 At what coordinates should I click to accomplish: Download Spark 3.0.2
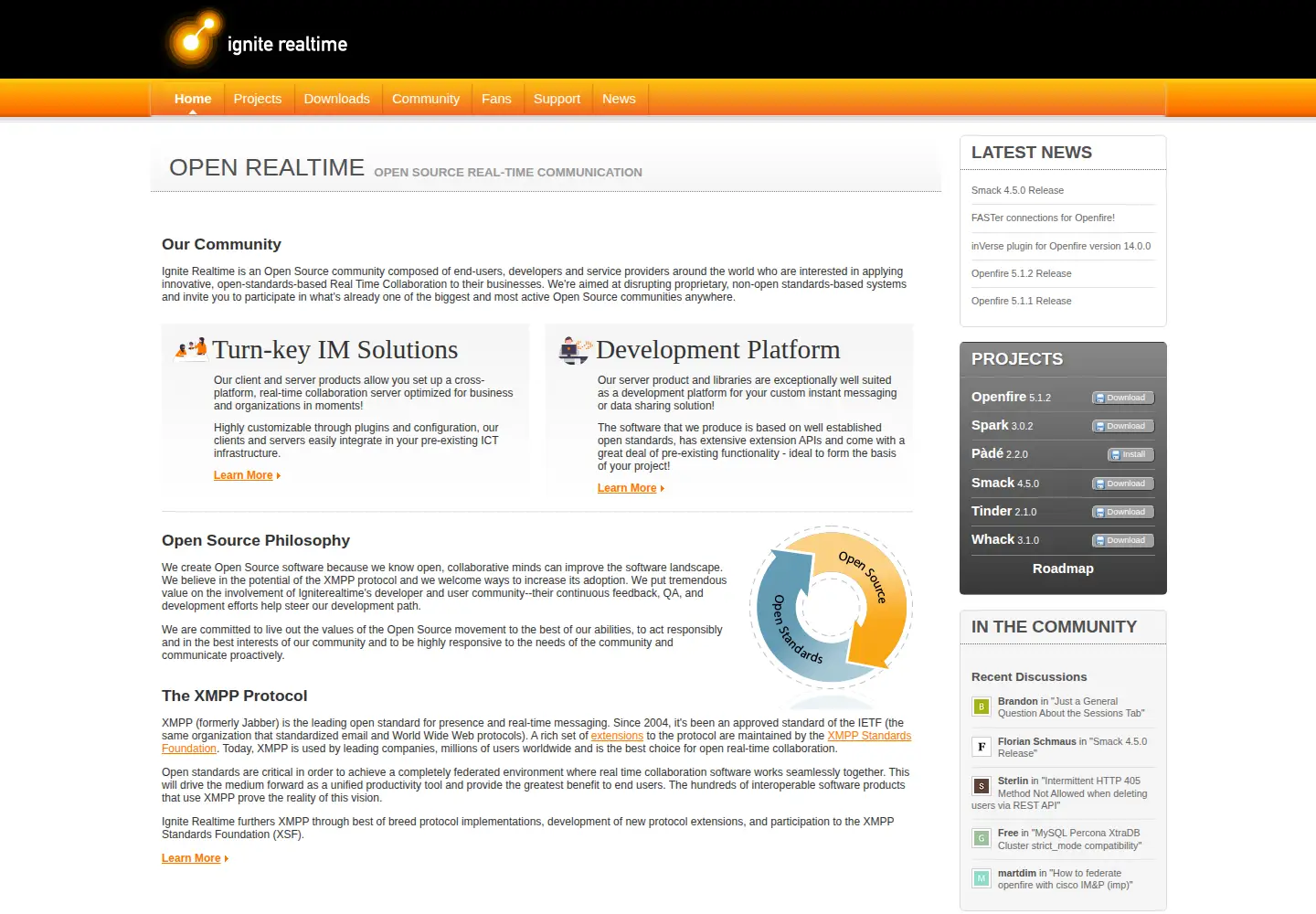pyautogui.click(x=1123, y=426)
